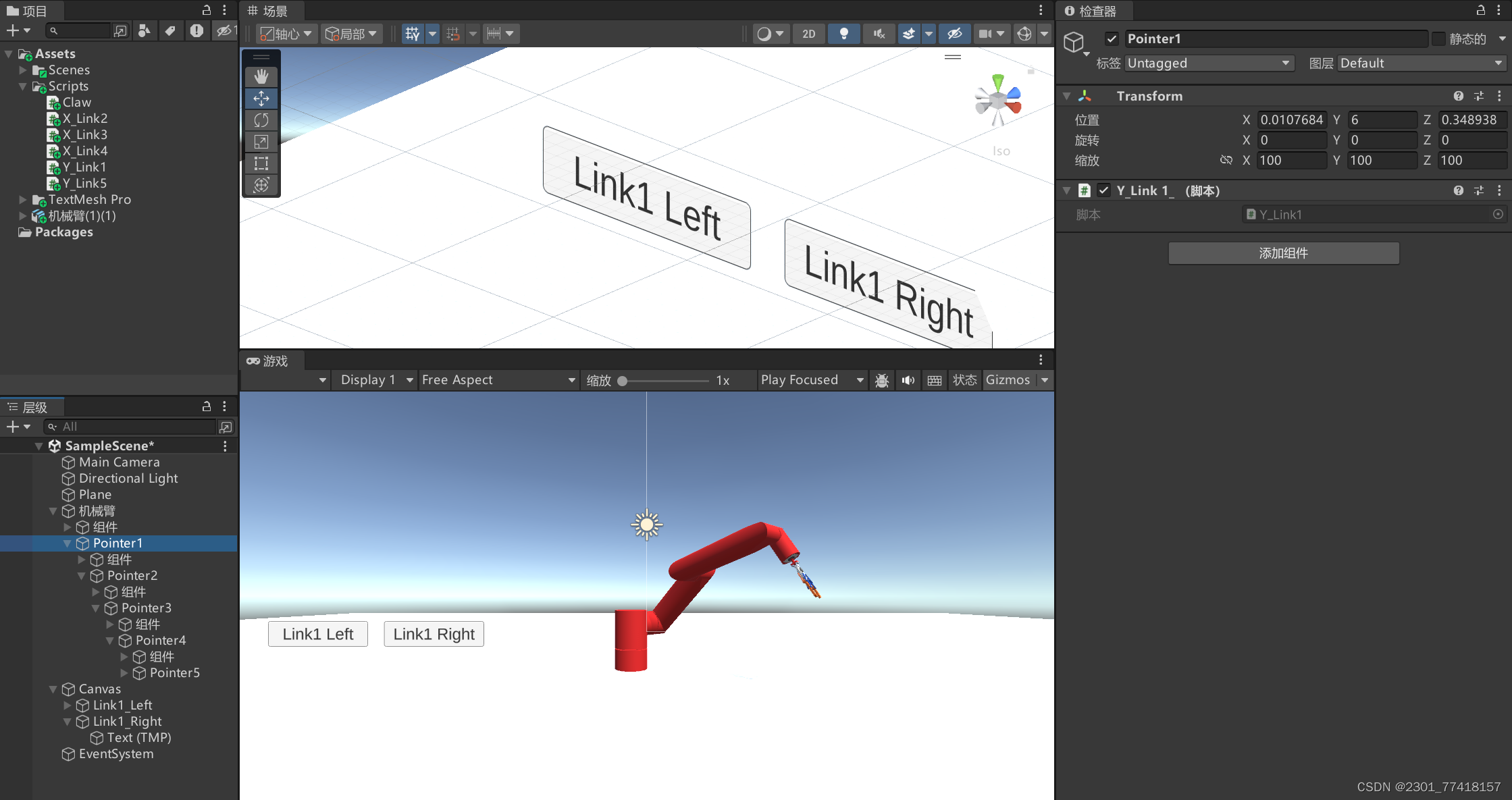Select the Rotate tool in scene toolbar
The width and height of the screenshot is (1512, 800).
261,120
